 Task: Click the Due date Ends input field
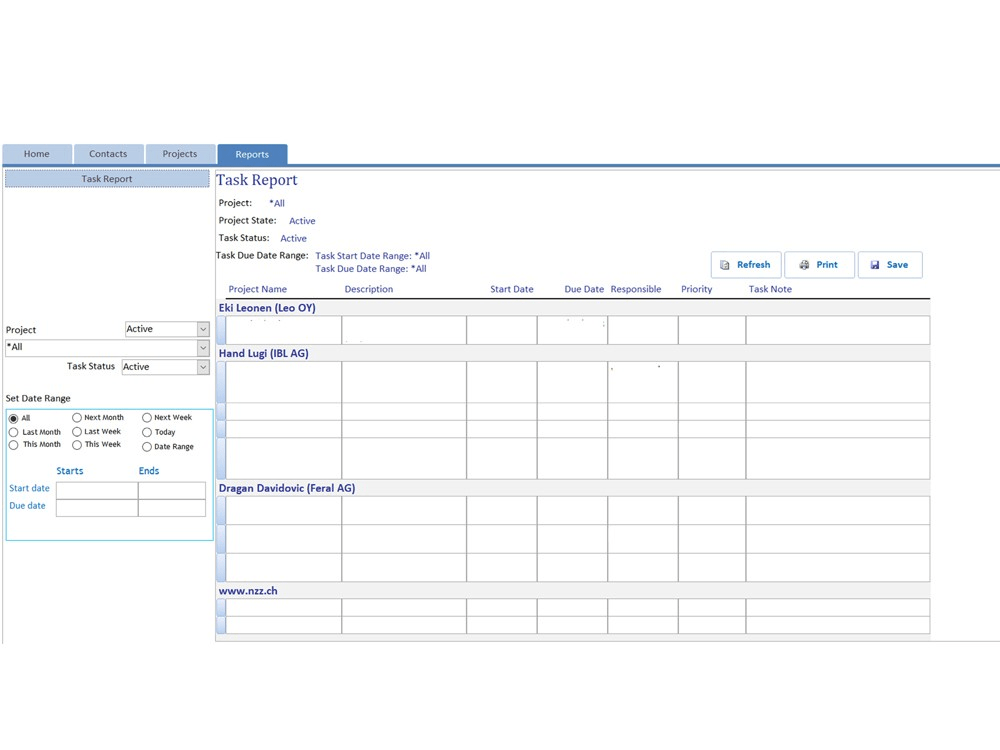(172, 506)
